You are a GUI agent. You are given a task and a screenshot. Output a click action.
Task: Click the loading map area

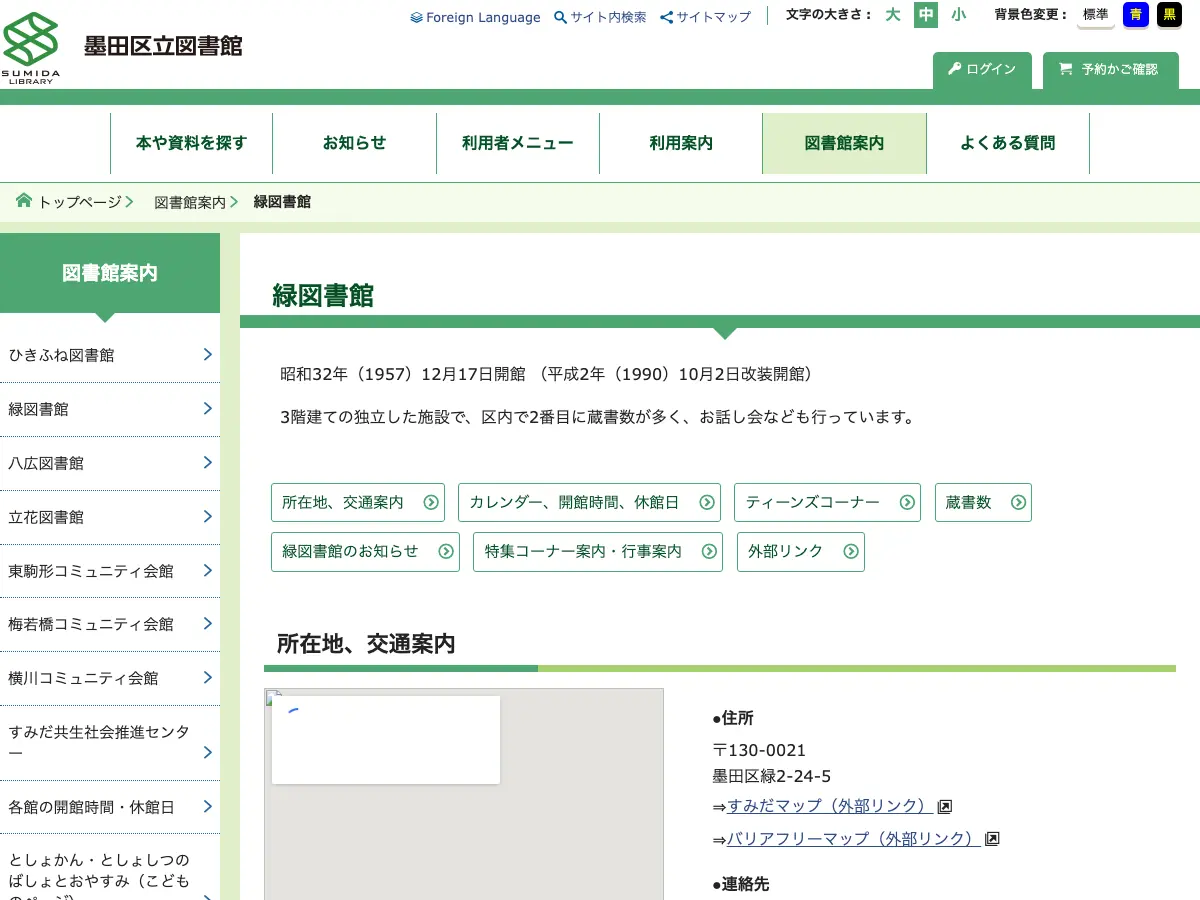(x=464, y=794)
